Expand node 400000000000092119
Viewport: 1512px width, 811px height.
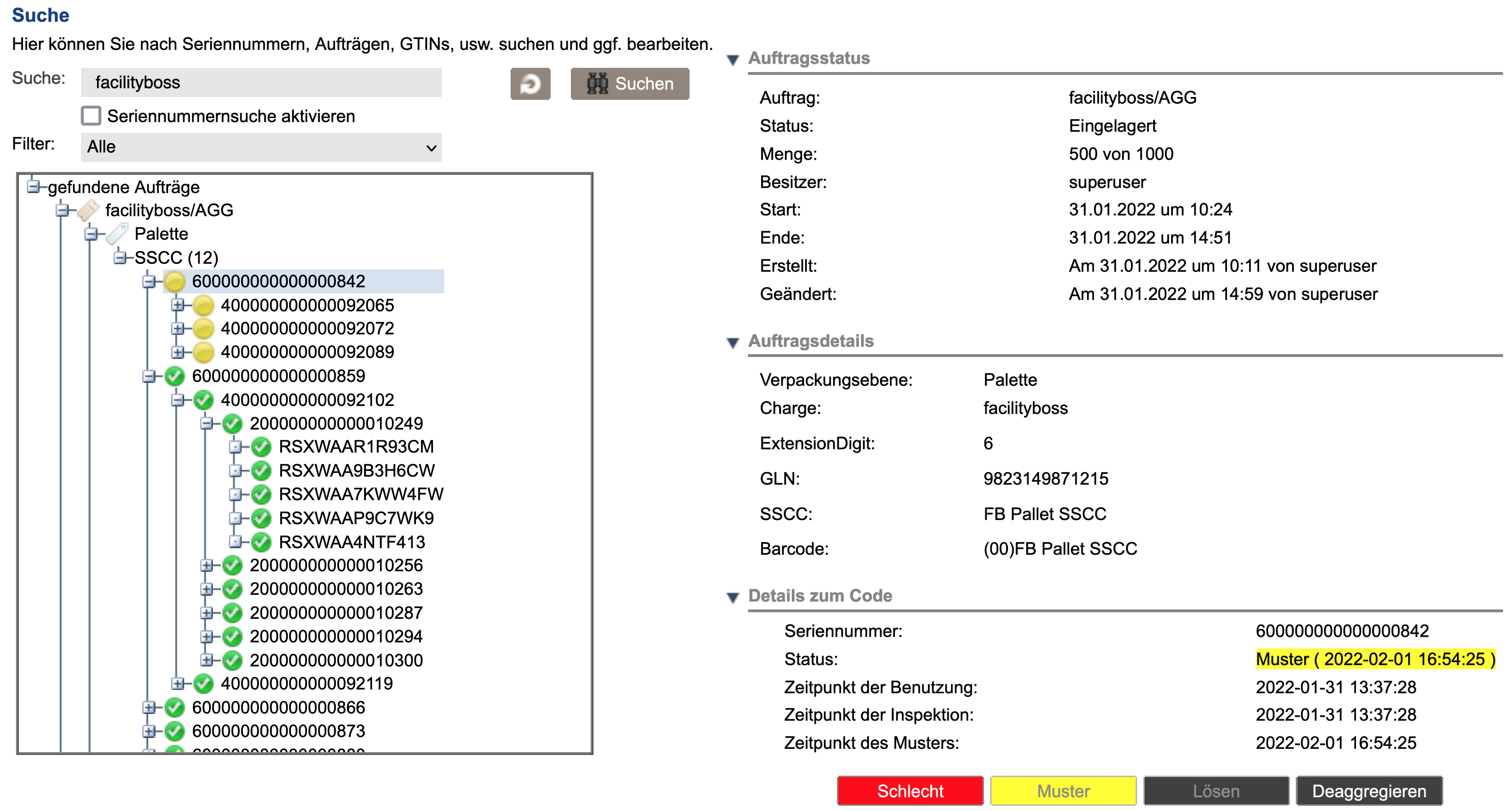click(x=177, y=684)
